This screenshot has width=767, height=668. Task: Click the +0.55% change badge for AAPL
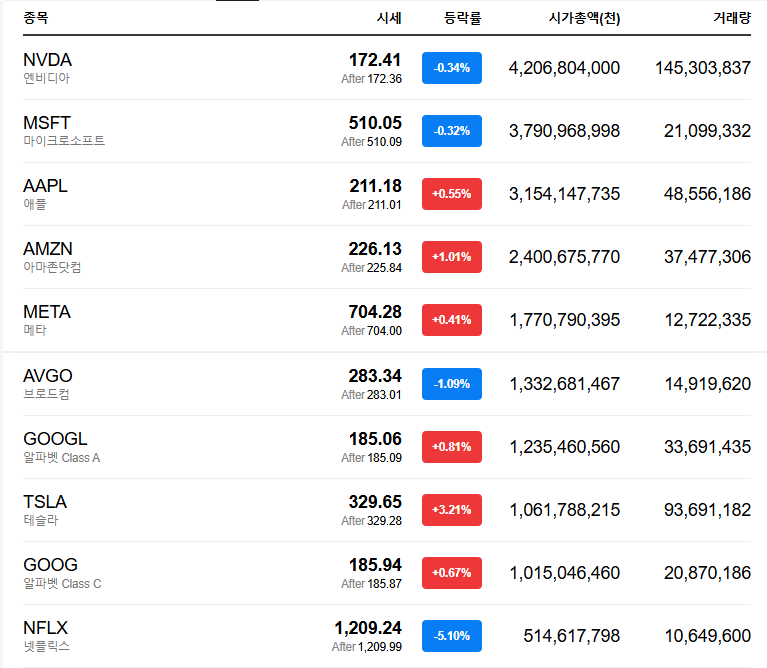(x=452, y=194)
